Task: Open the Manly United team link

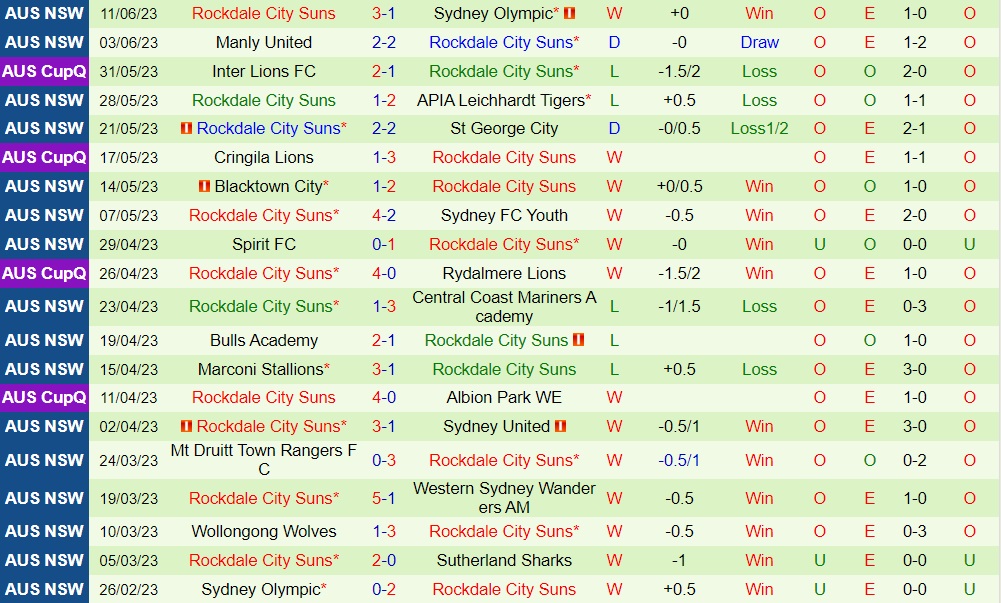Action: 264,43
